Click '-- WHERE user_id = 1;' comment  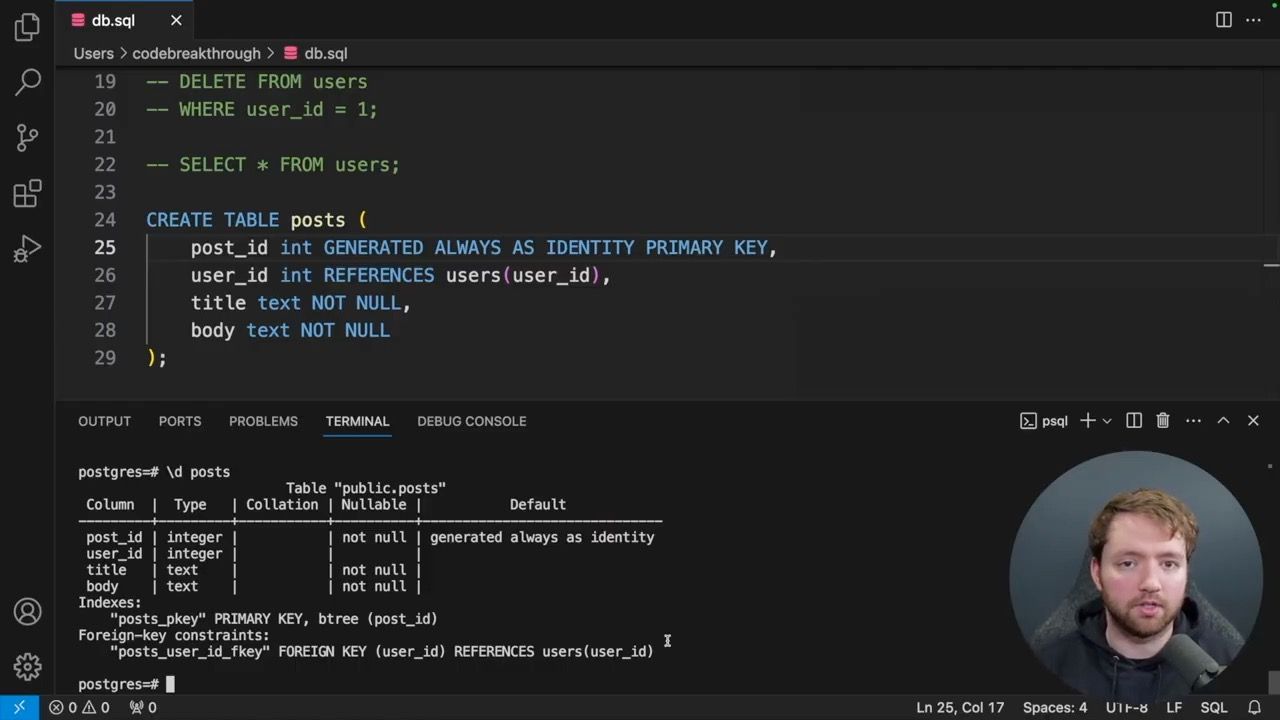click(x=262, y=109)
